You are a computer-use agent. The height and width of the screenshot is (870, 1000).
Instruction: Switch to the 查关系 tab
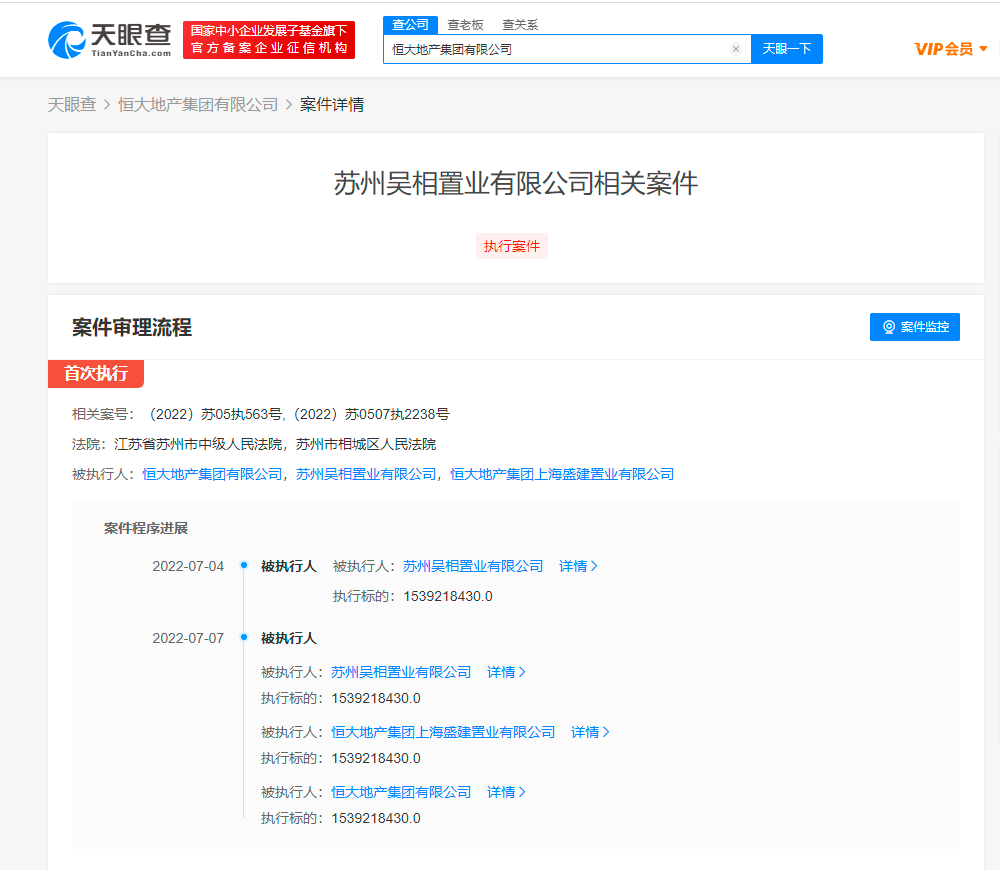click(520, 25)
